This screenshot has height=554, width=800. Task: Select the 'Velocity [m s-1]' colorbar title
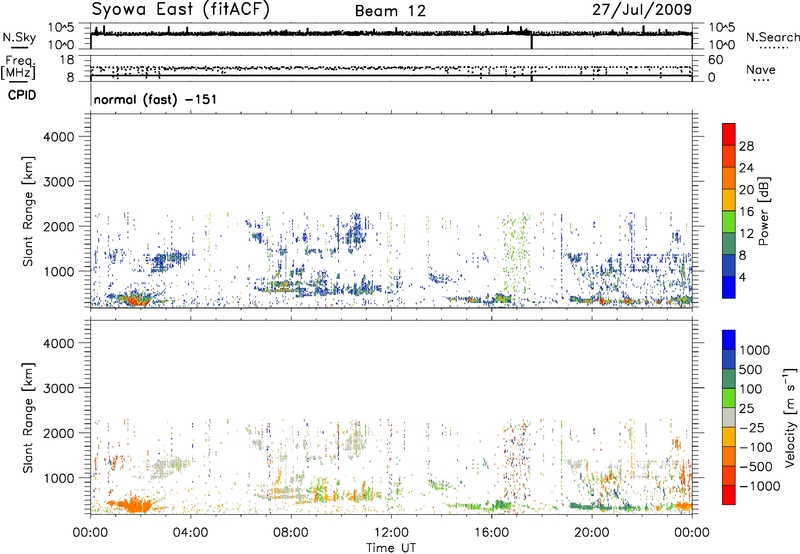[790, 418]
